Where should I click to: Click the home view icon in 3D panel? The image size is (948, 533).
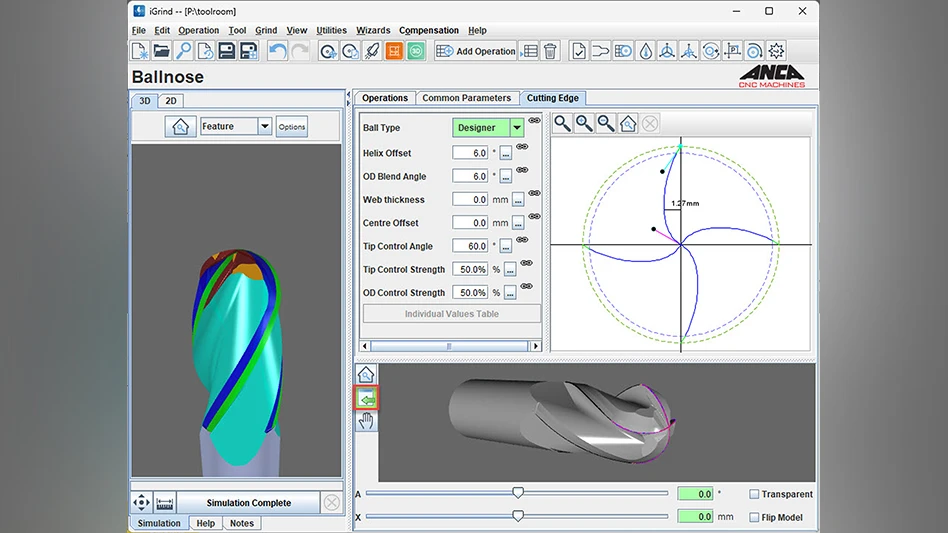180,126
